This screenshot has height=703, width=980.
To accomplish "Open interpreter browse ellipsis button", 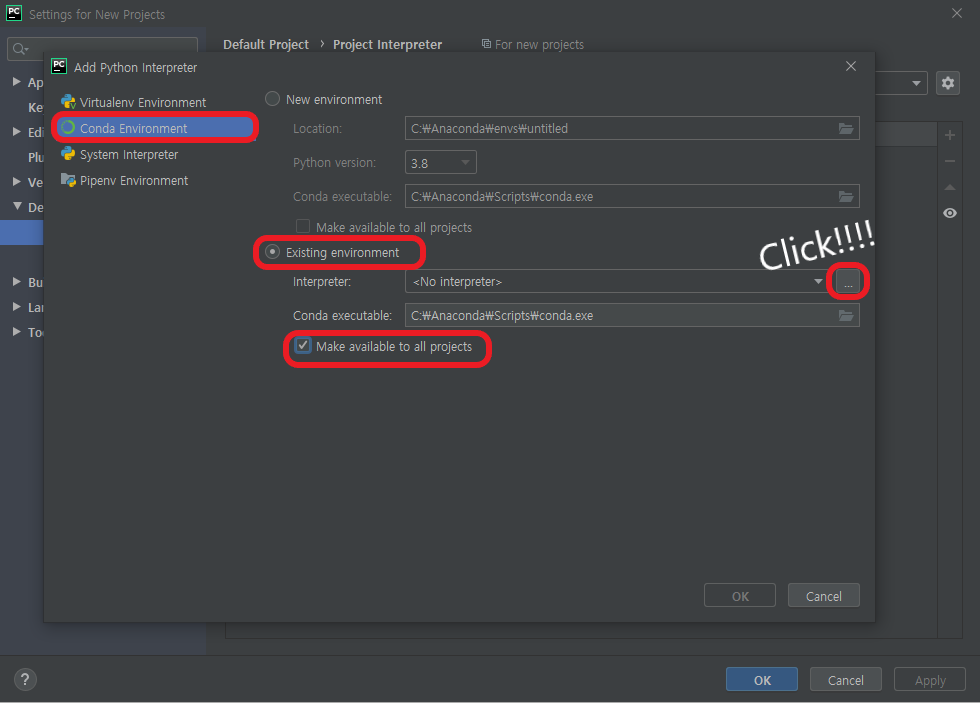I will click(x=848, y=282).
